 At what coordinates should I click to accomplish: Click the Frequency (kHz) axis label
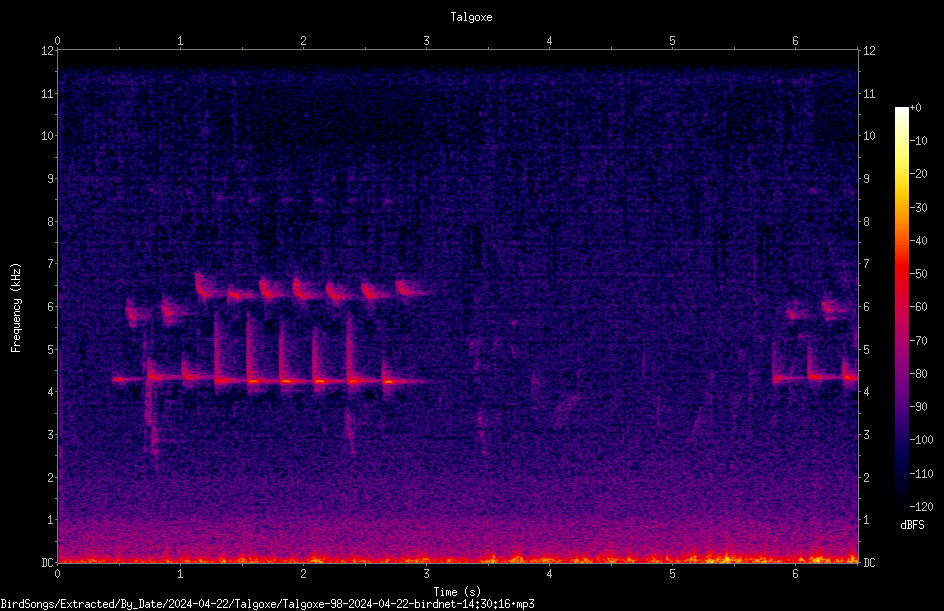click(16, 308)
